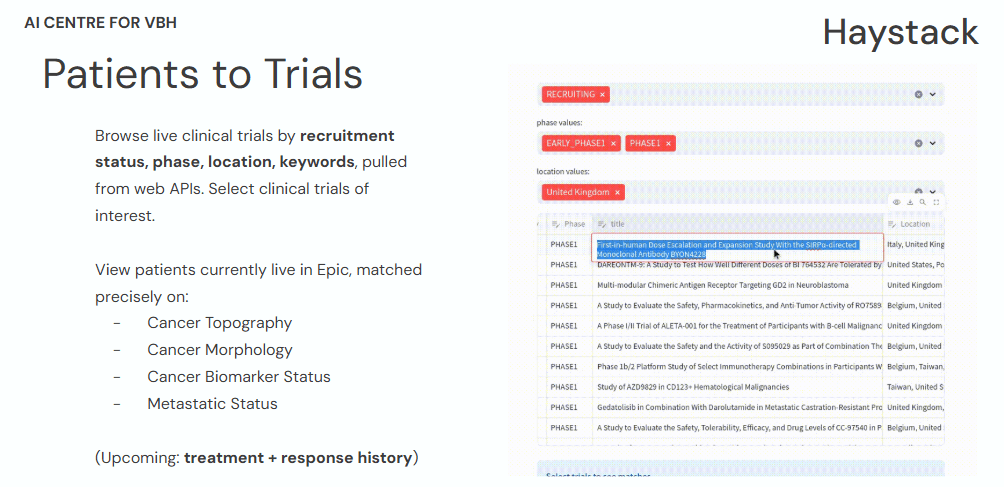Remove the RECRUITING tag with its x
The width and height of the screenshot is (1004, 487).
click(603, 94)
